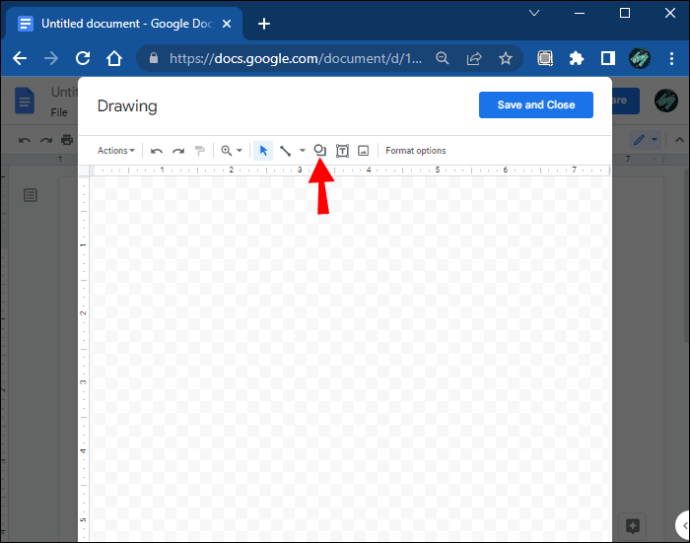Open the Actions menu
Image resolution: width=690 pixels, height=543 pixels.
116,150
